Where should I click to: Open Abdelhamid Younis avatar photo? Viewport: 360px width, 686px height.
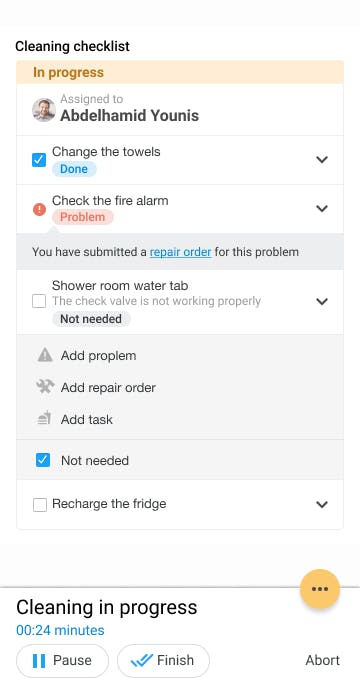[44, 110]
